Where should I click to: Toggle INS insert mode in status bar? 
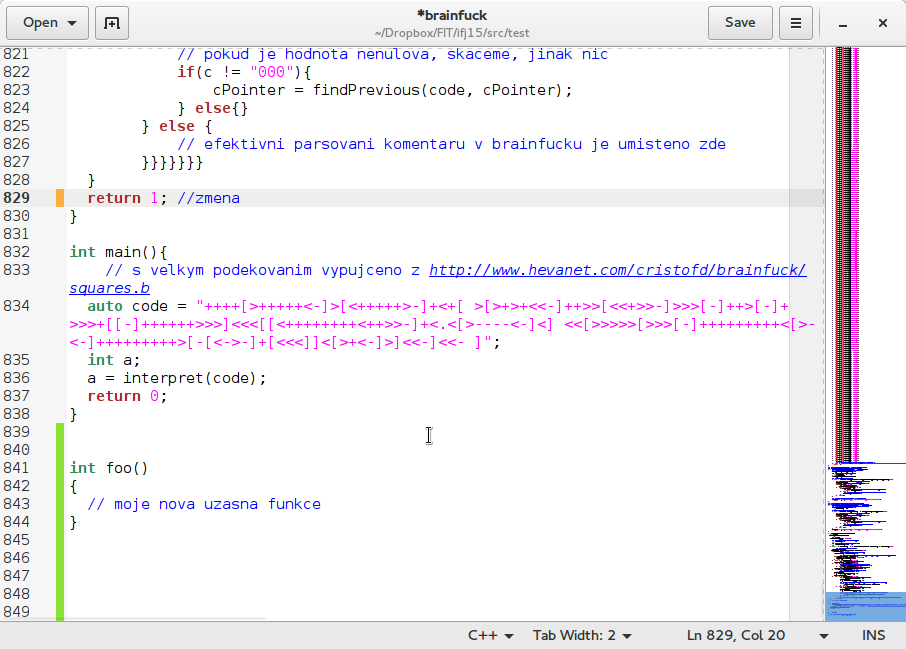(873, 635)
